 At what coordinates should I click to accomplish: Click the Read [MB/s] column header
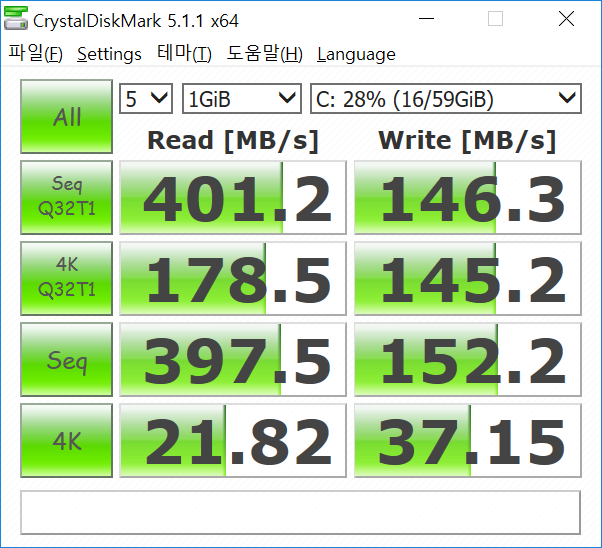(x=233, y=141)
